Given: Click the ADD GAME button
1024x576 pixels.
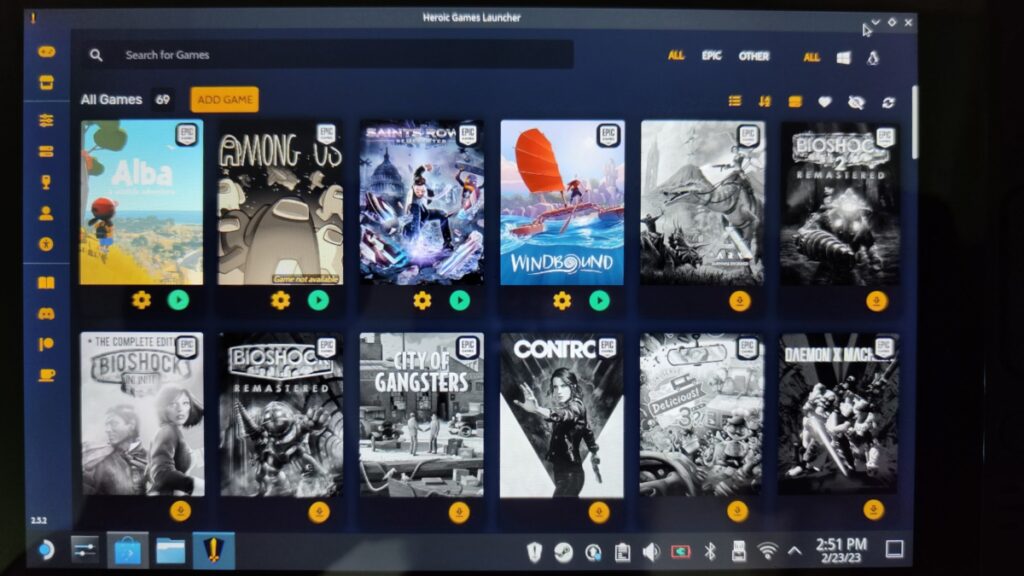Looking at the screenshot, I should pyautogui.click(x=223, y=101).
